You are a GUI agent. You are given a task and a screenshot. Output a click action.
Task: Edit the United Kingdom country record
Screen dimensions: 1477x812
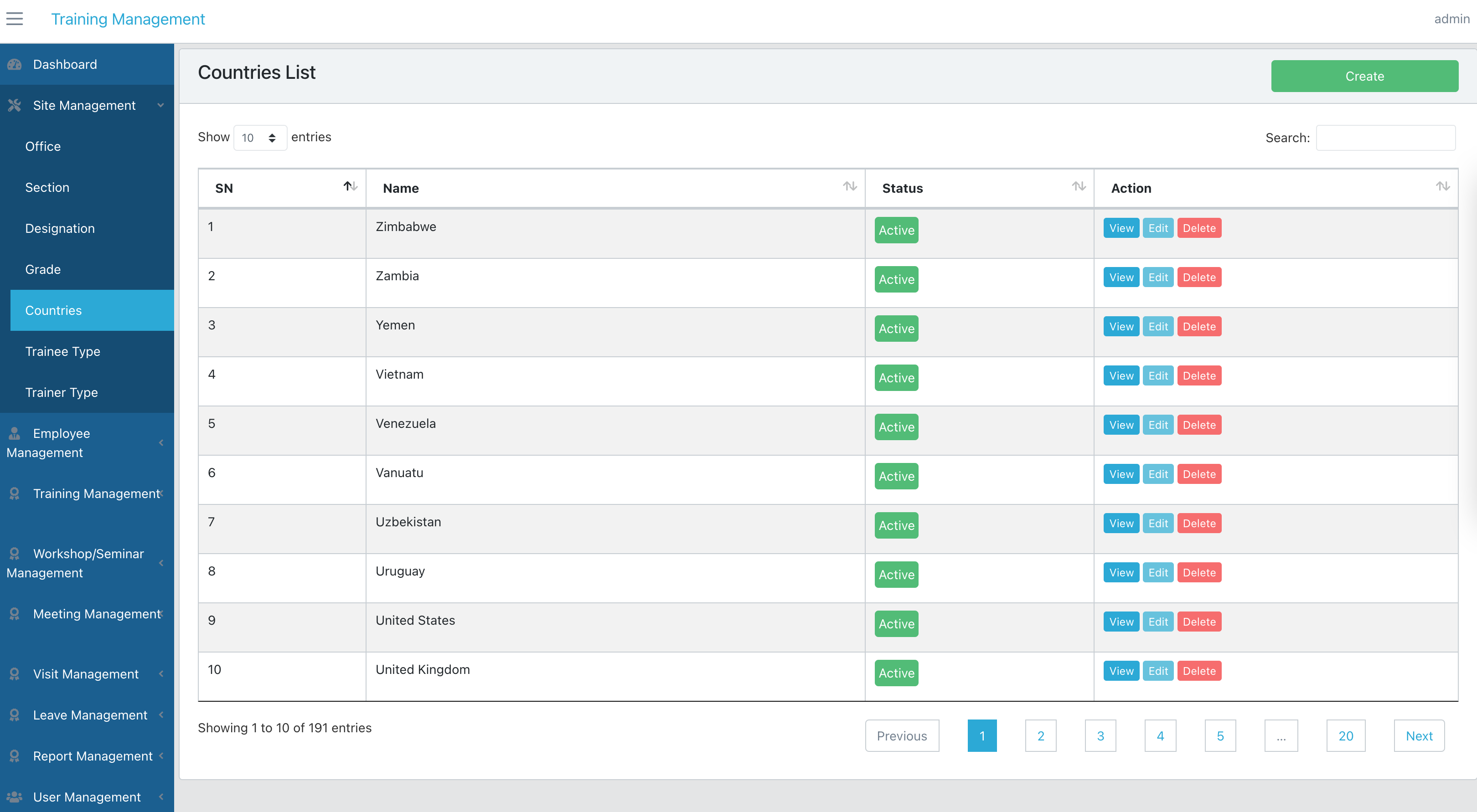click(1157, 672)
